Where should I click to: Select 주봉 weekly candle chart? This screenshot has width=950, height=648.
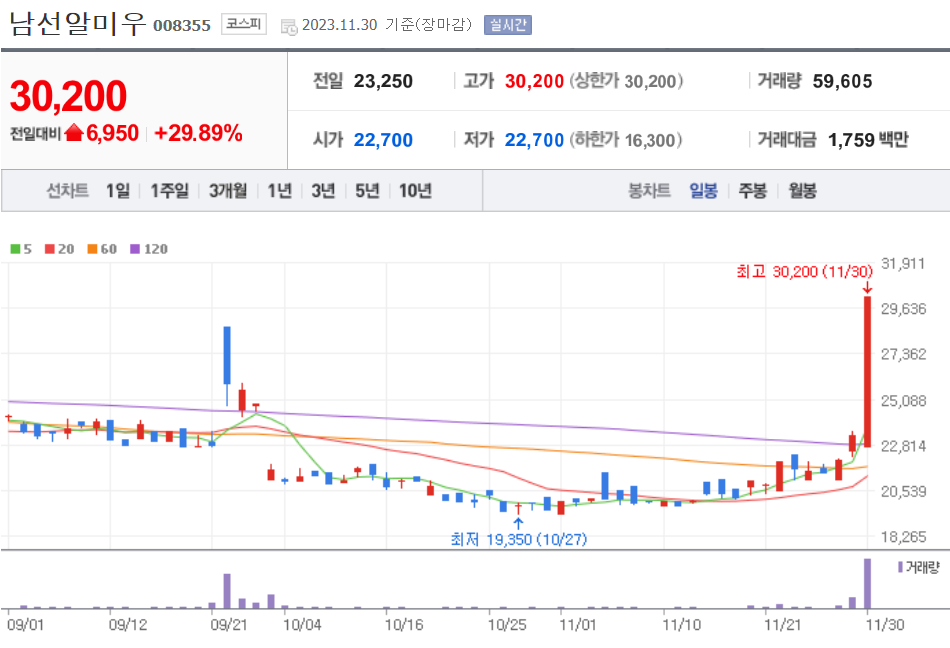pyautogui.click(x=752, y=191)
